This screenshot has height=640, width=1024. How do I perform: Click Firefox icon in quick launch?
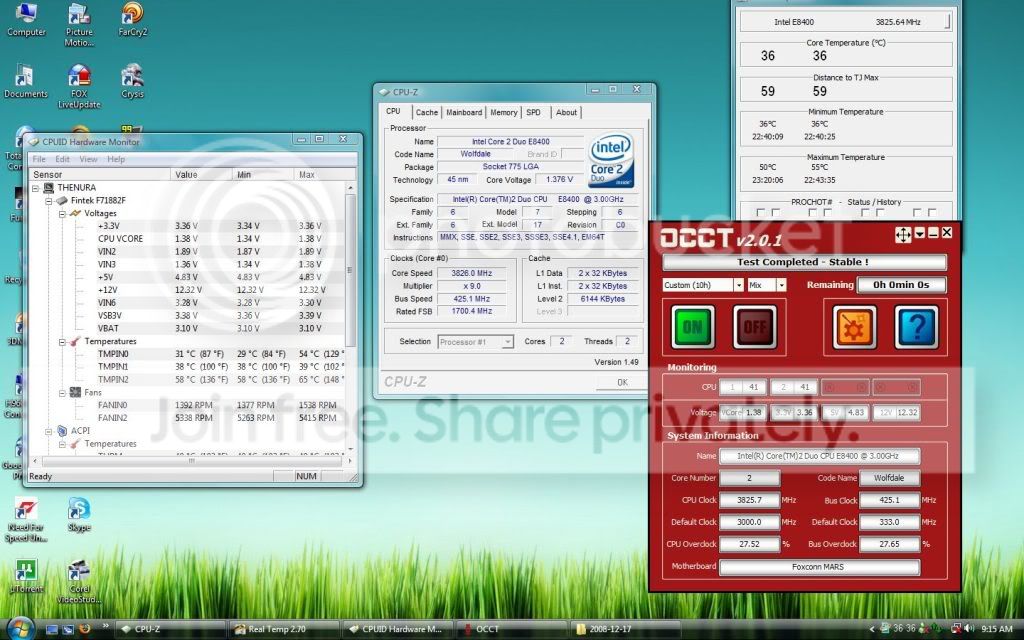tap(84, 629)
